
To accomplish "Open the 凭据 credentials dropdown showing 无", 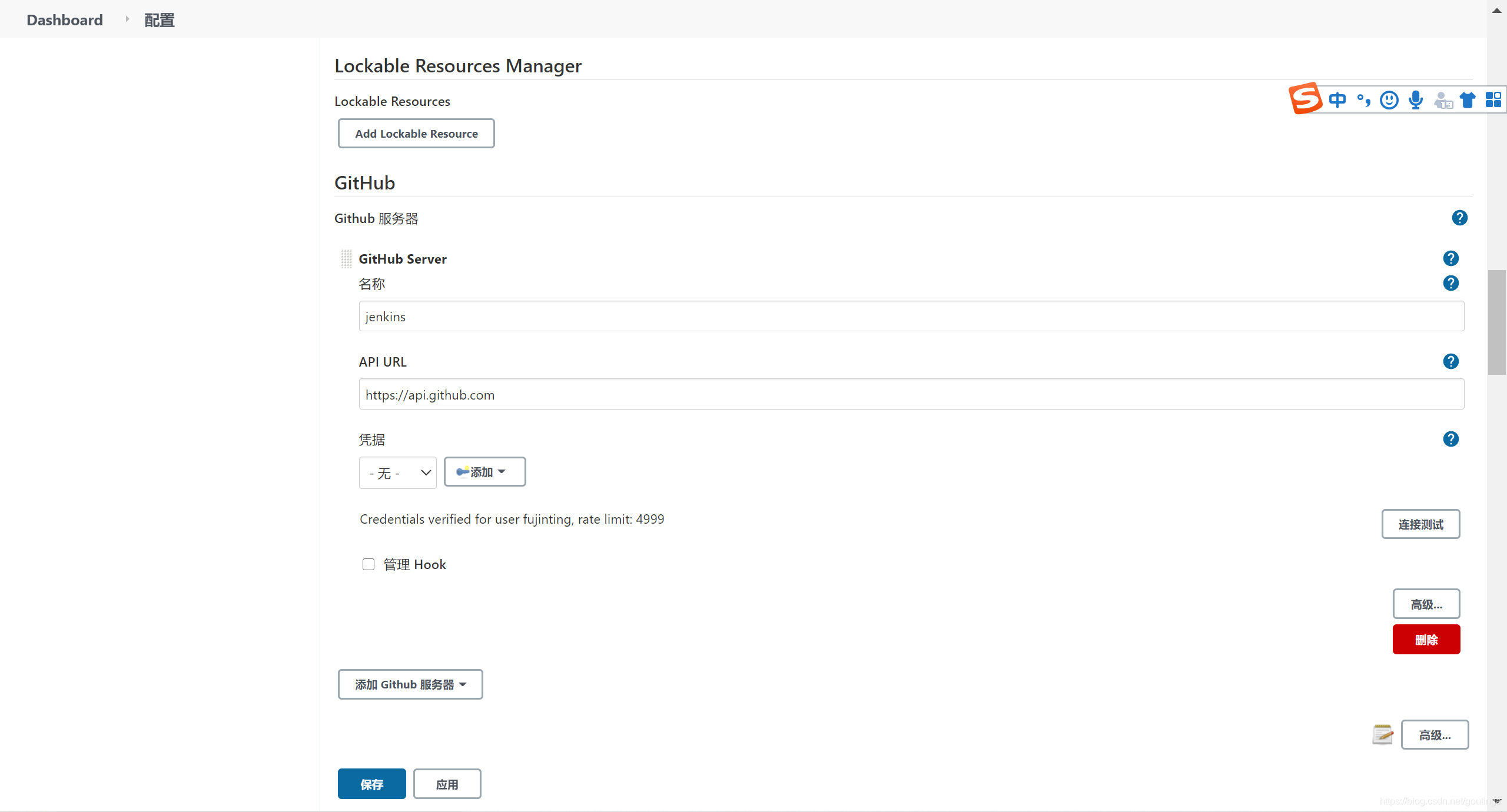I will (398, 472).
